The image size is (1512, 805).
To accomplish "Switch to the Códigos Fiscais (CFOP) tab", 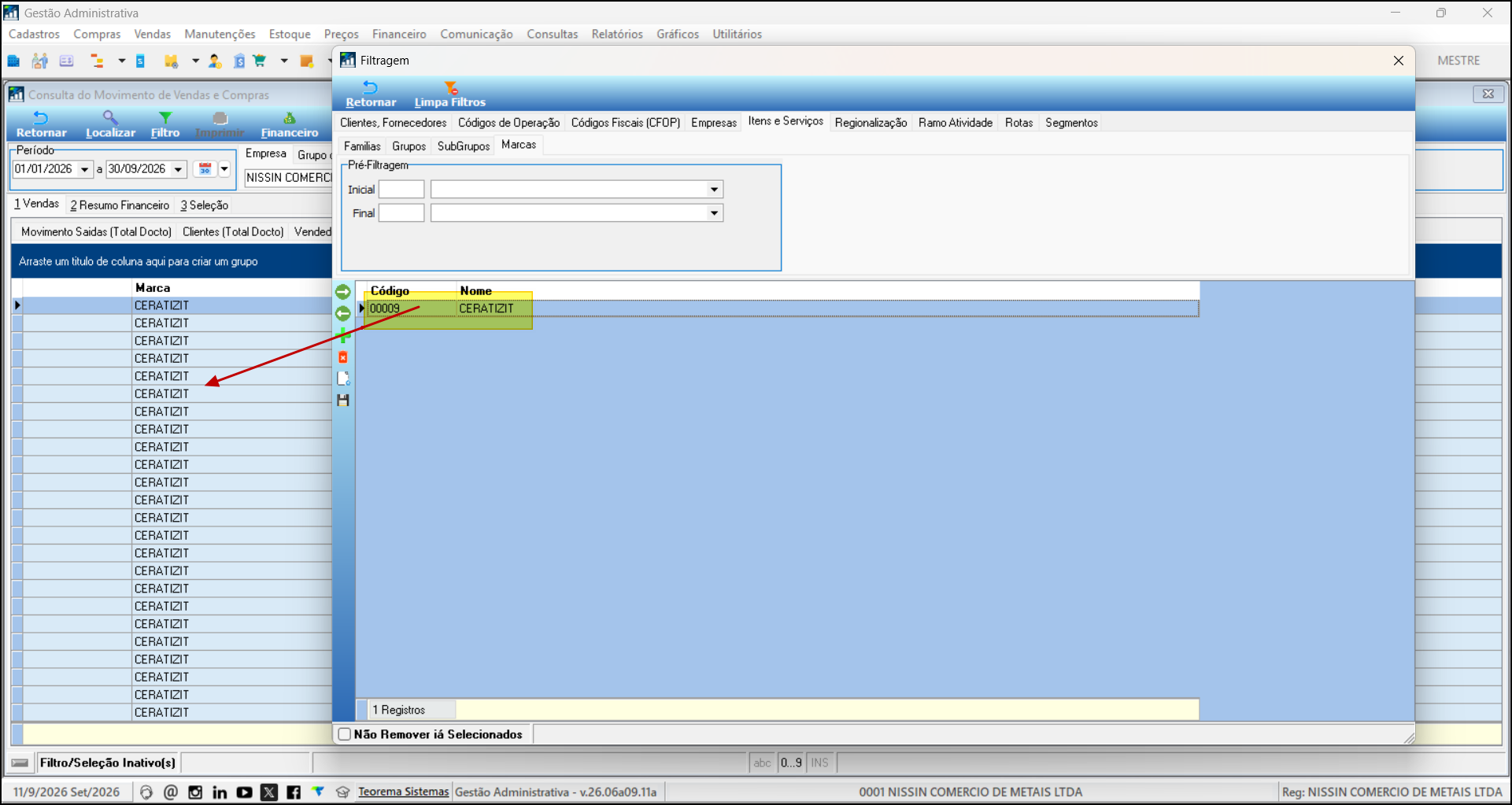I will pyautogui.click(x=626, y=123).
